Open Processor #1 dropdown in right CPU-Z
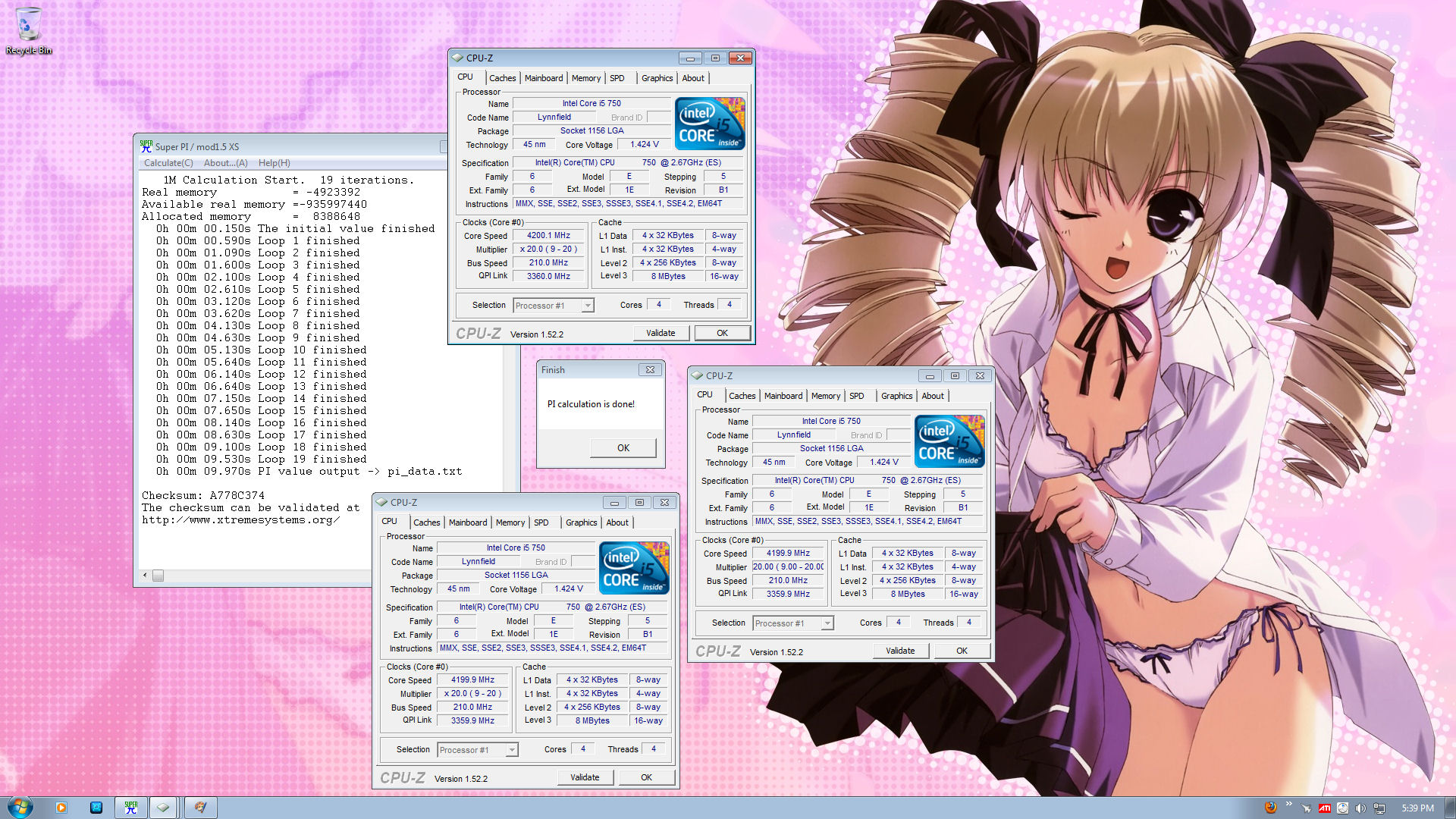The image size is (1456, 819). tap(793, 623)
